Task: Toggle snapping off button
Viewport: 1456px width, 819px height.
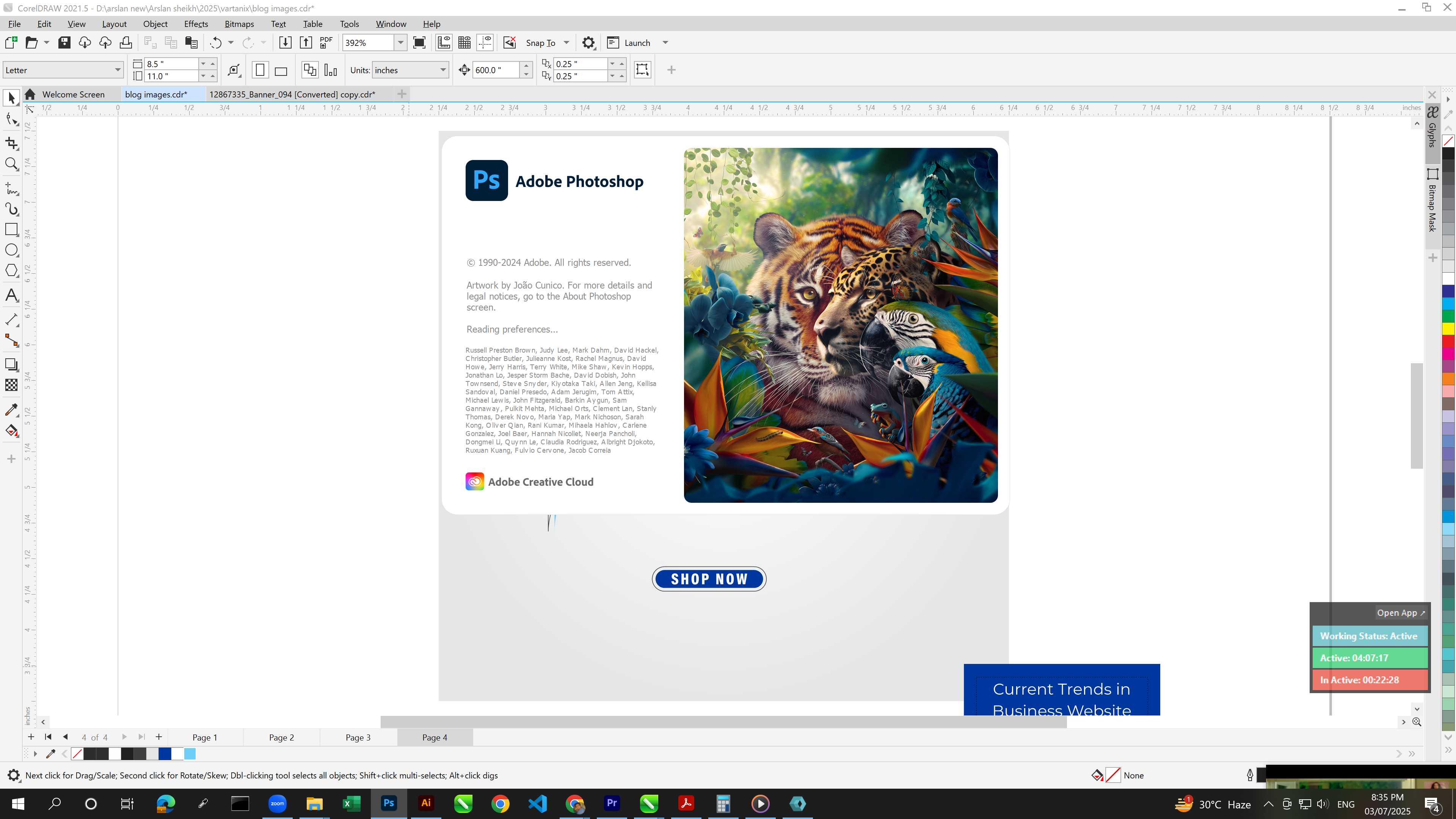Action: pyautogui.click(x=510, y=42)
